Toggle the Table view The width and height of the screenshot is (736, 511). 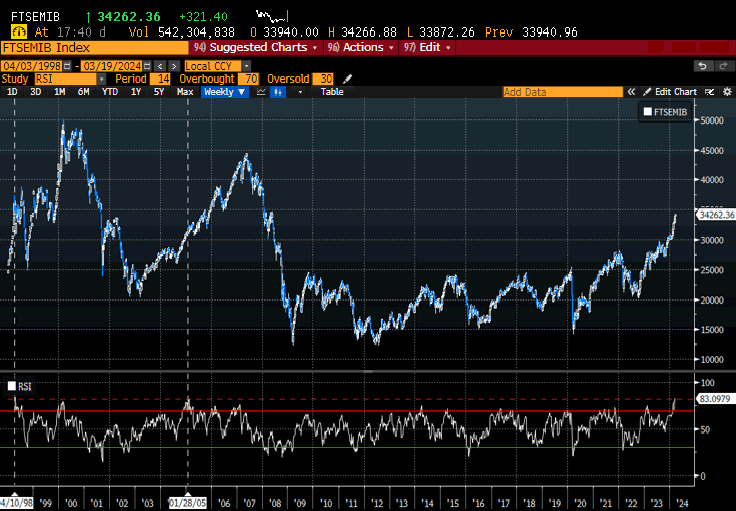pos(332,91)
